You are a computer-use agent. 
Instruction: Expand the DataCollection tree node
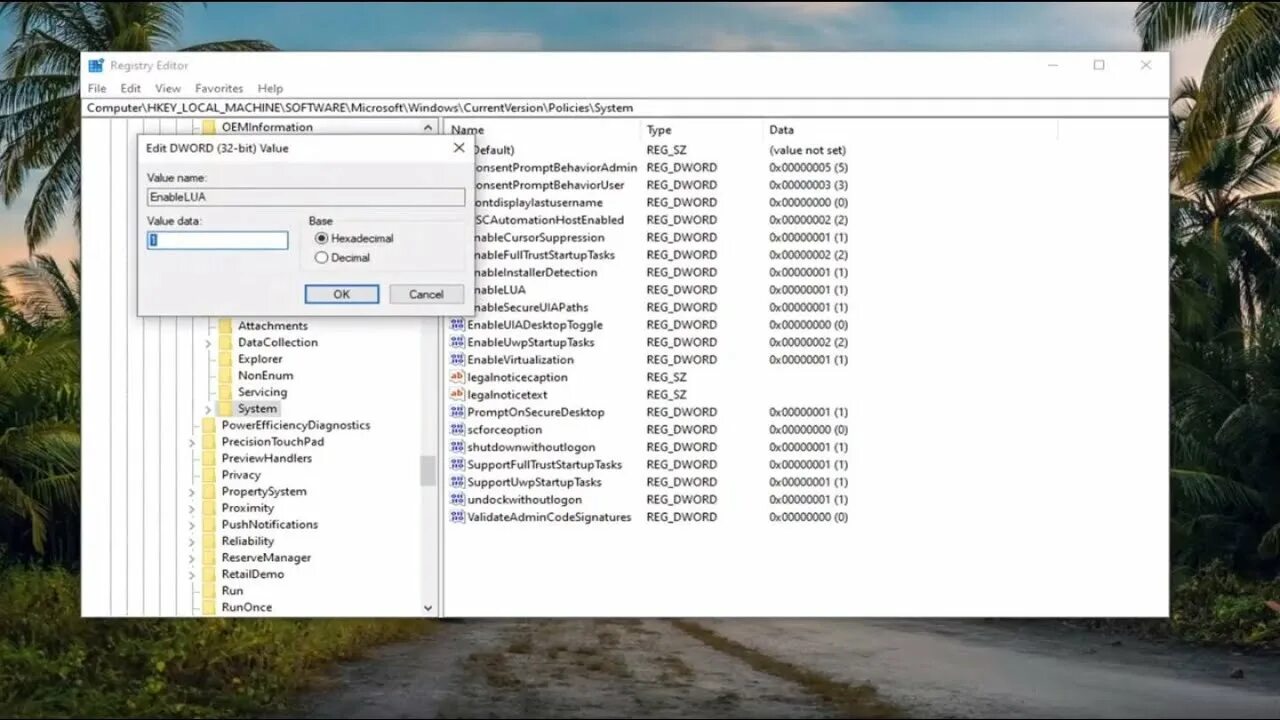208,343
